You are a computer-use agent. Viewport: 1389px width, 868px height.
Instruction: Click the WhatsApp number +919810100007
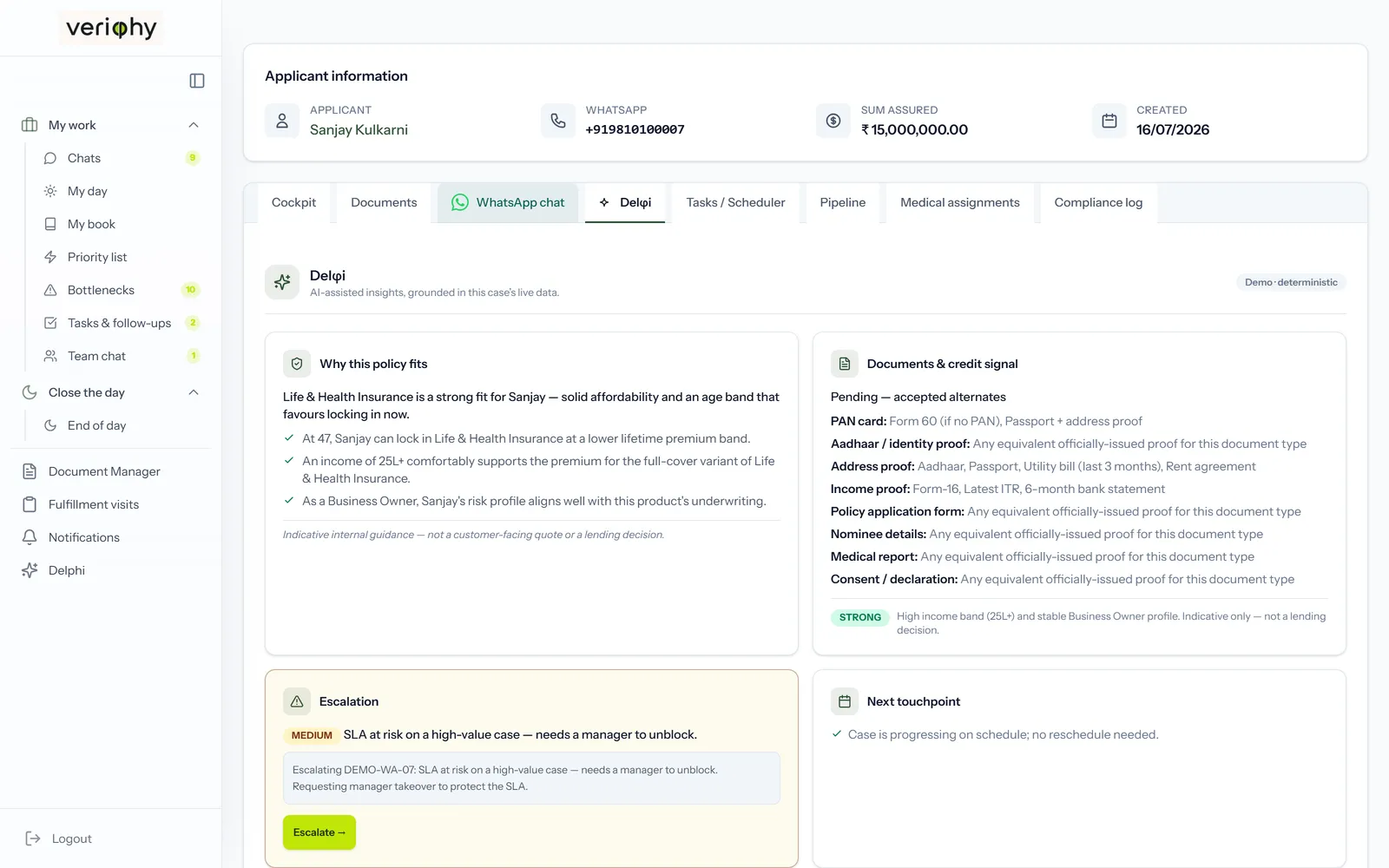[x=635, y=129]
